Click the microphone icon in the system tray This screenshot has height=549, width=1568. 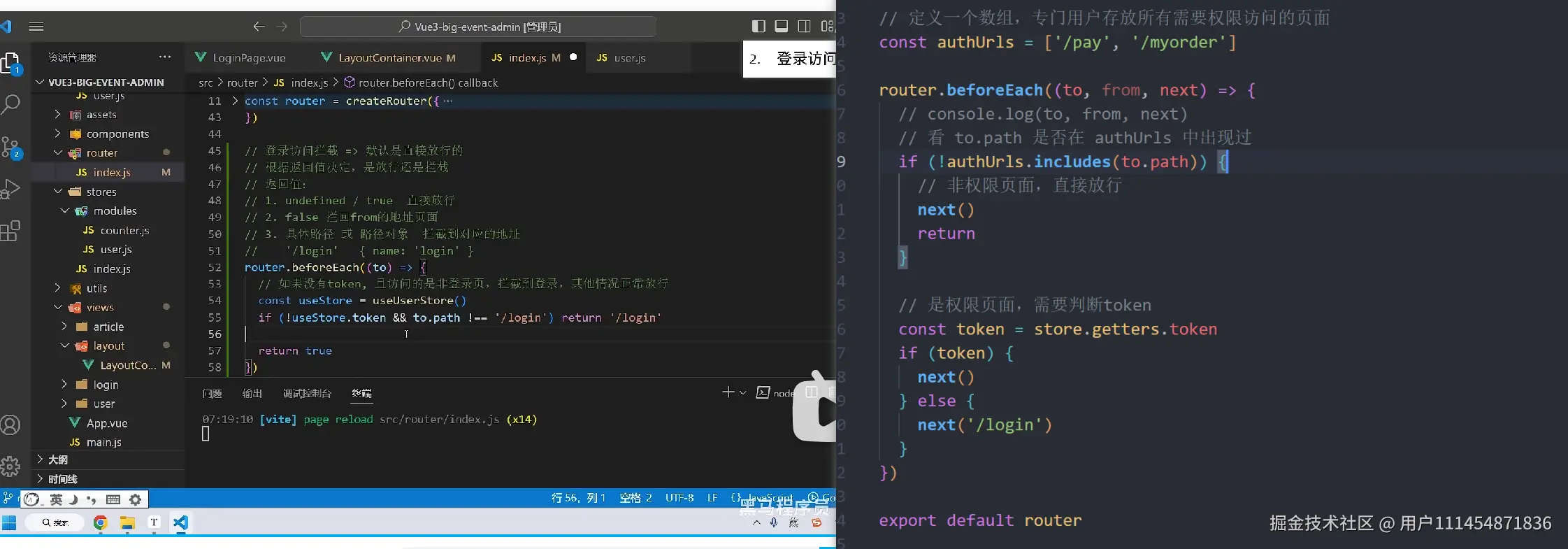click(774, 522)
